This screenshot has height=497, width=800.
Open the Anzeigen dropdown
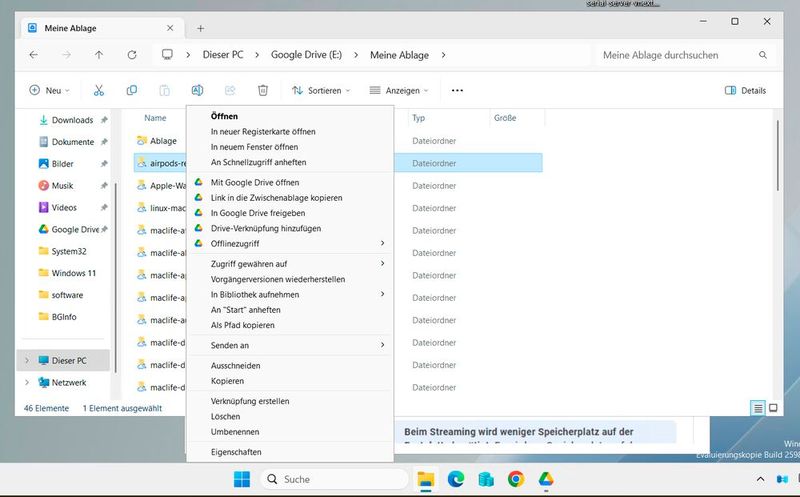(x=398, y=90)
